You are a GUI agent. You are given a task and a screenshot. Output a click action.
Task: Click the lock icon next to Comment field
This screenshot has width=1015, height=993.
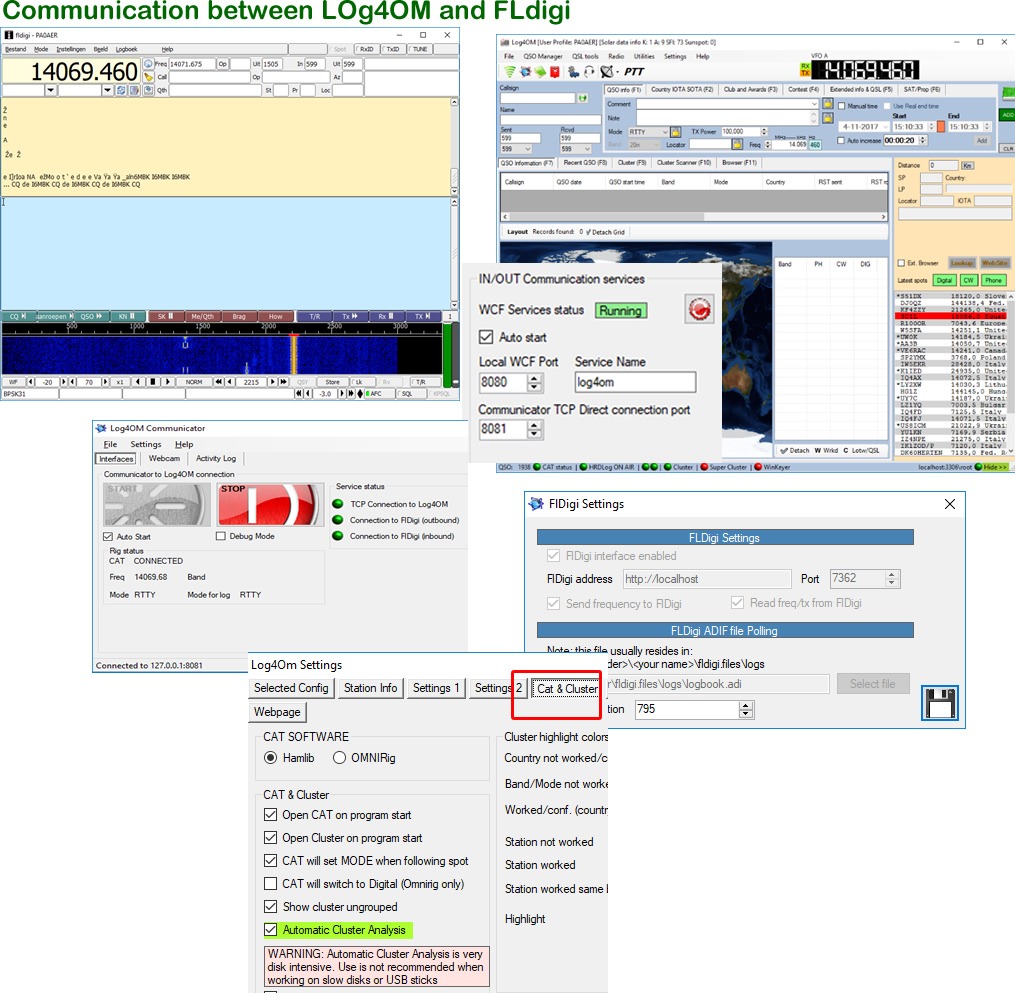tap(827, 104)
